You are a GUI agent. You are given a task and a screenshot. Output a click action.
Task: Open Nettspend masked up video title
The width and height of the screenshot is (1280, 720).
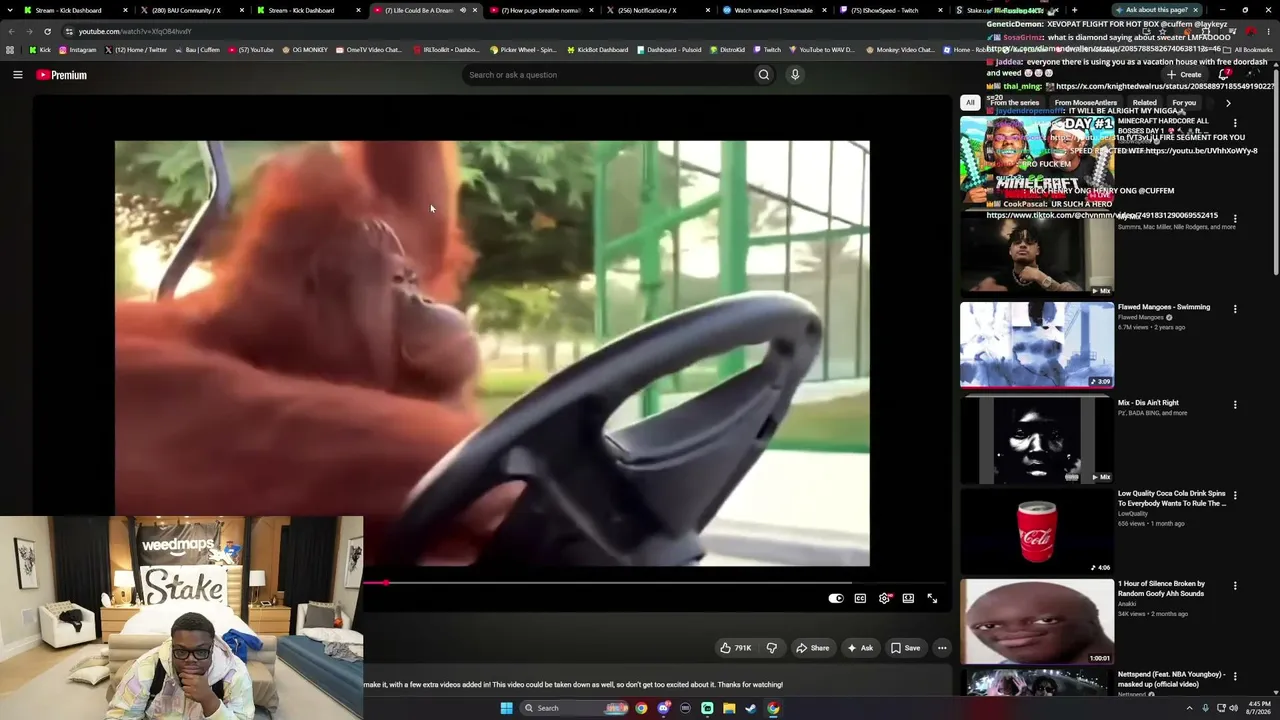pyautogui.click(x=1171, y=679)
